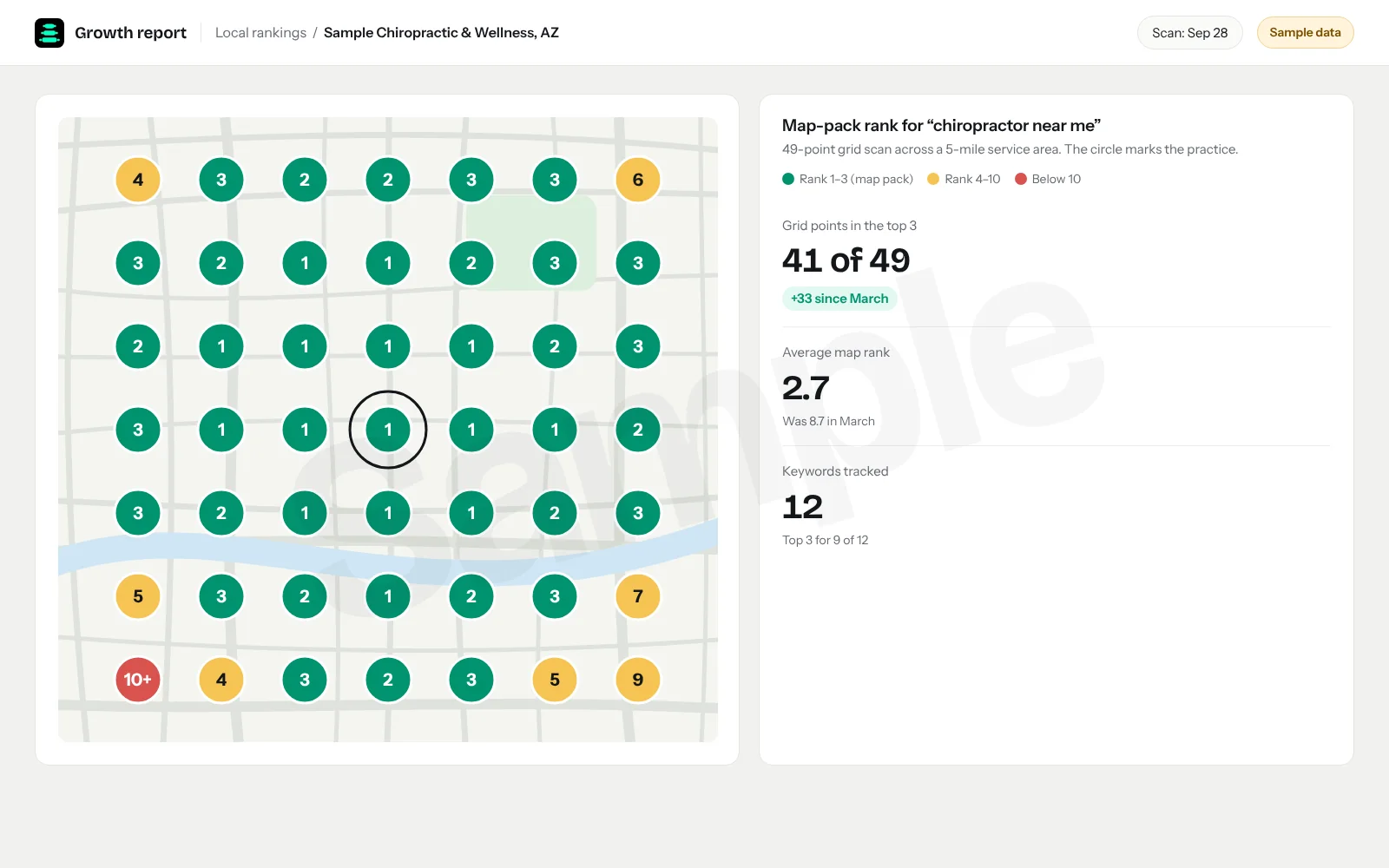Click the "Keywords tracked" label
Image resolution: width=1389 pixels, height=868 pixels.
(x=835, y=471)
